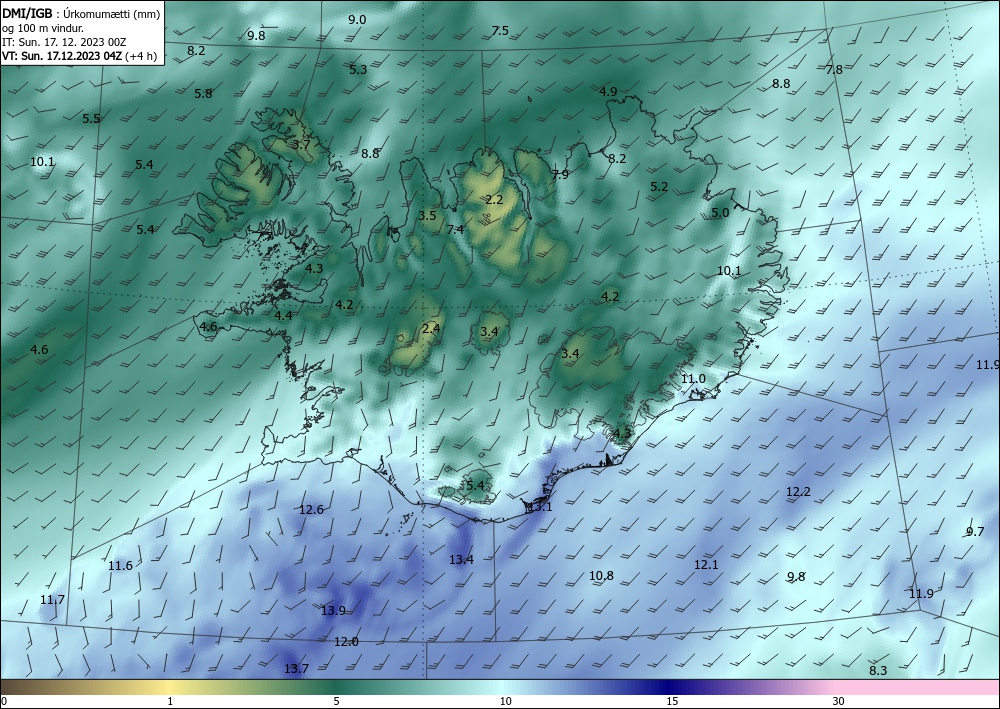Click the precipitation value 9.0
The height and width of the screenshot is (709, 1000).
click(x=357, y=20)
